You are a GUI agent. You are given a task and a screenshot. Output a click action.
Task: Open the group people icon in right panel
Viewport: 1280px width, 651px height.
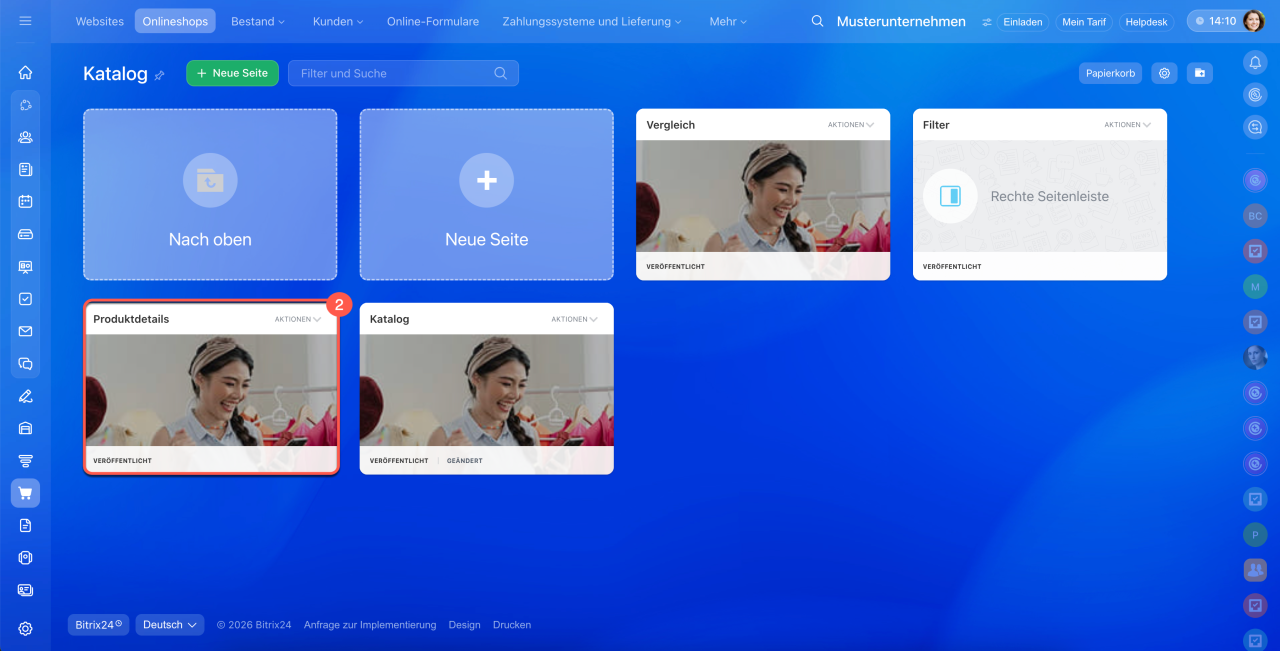(1255, 570)
